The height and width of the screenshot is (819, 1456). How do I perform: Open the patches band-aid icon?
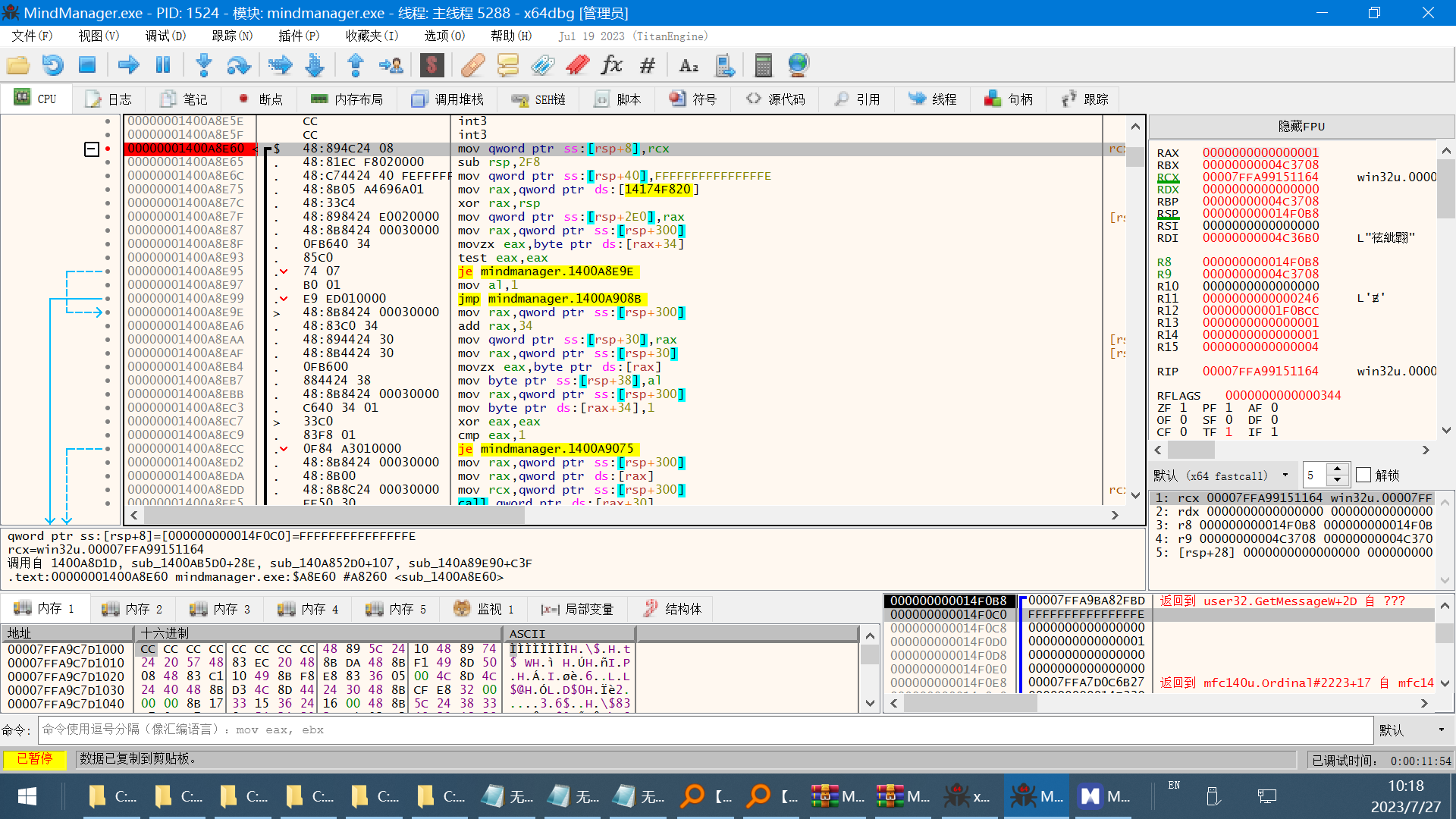(472, 65)
